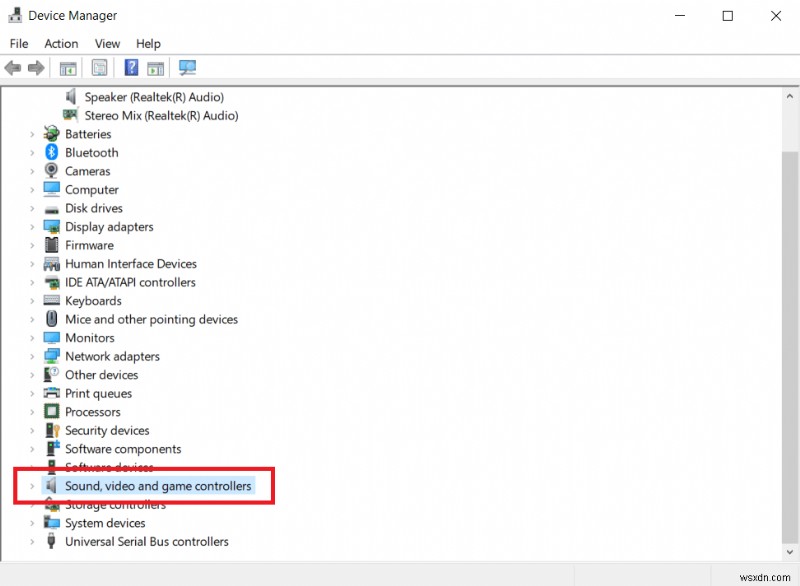The image size is (800, 586).
Task: Open the View menu
Action: pos(107,43)
